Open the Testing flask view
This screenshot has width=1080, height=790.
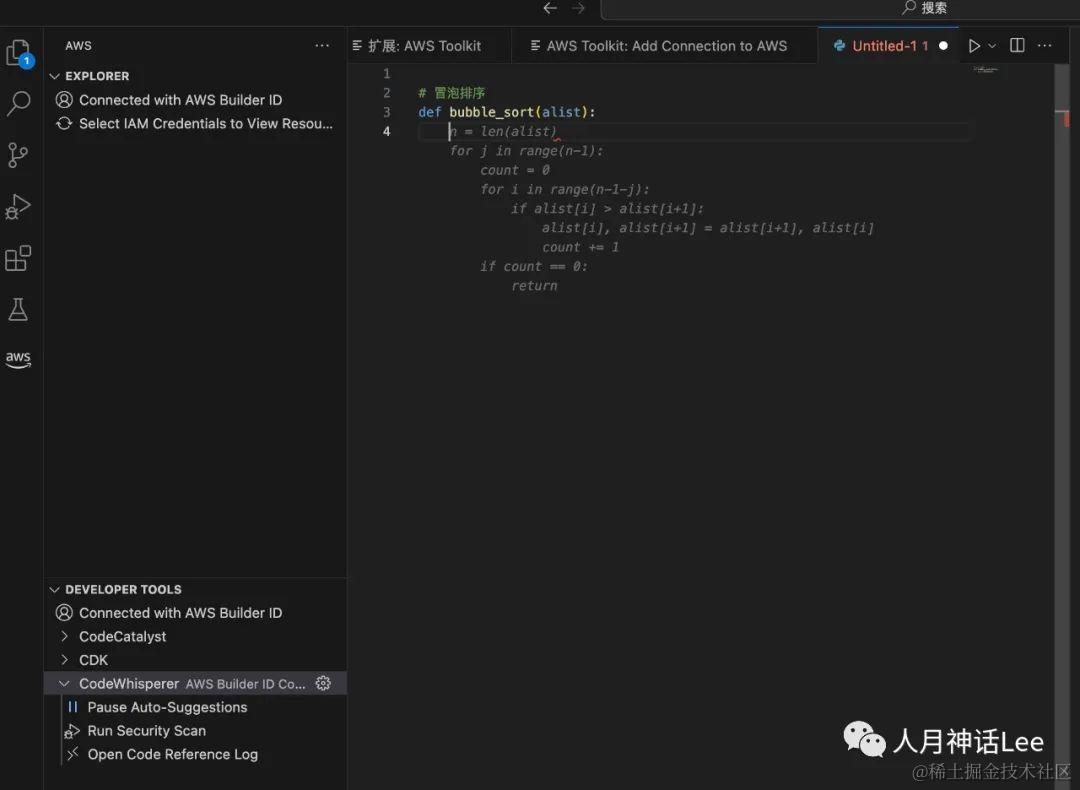coord(18,309)
